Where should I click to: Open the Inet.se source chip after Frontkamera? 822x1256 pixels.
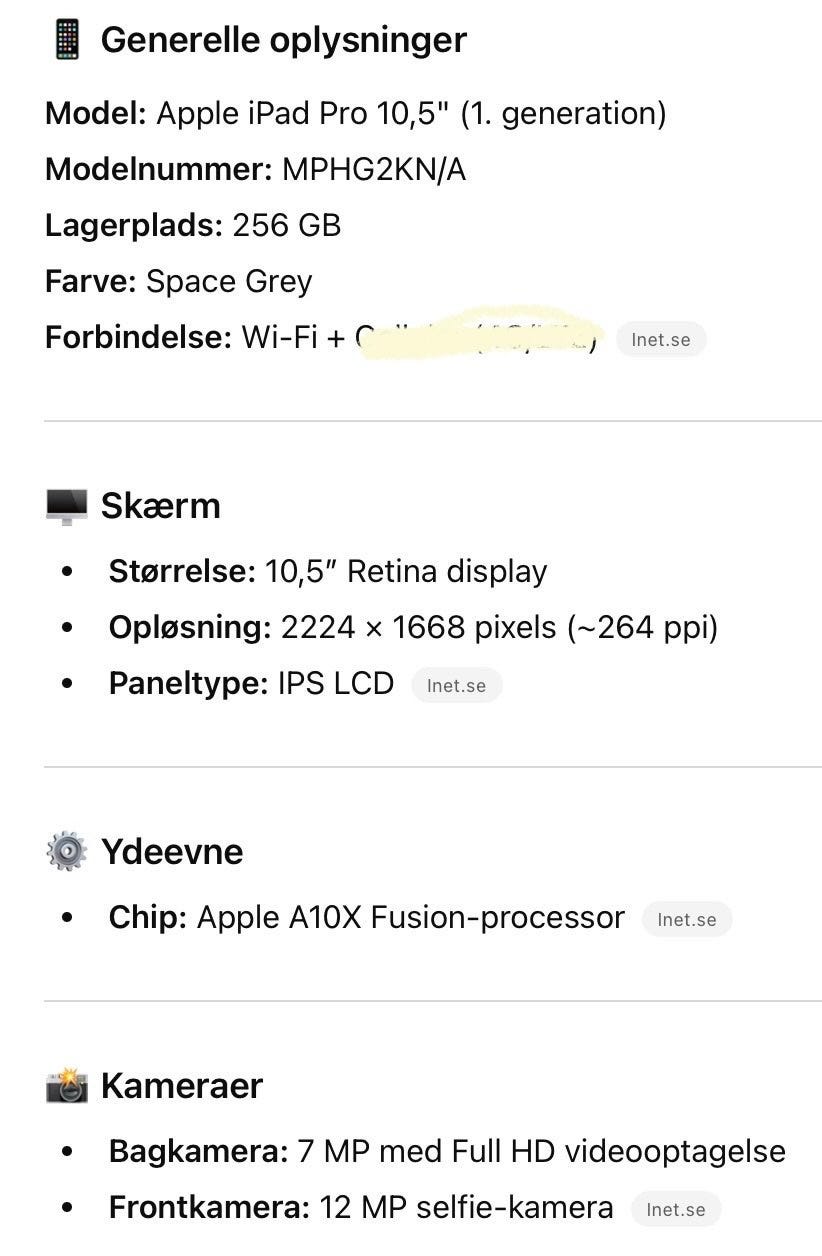click(x=675, y=1210)
